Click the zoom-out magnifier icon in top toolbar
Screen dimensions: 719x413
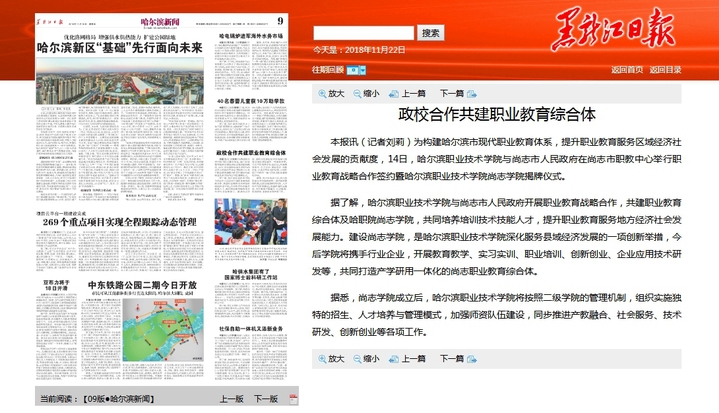[357, 94]
